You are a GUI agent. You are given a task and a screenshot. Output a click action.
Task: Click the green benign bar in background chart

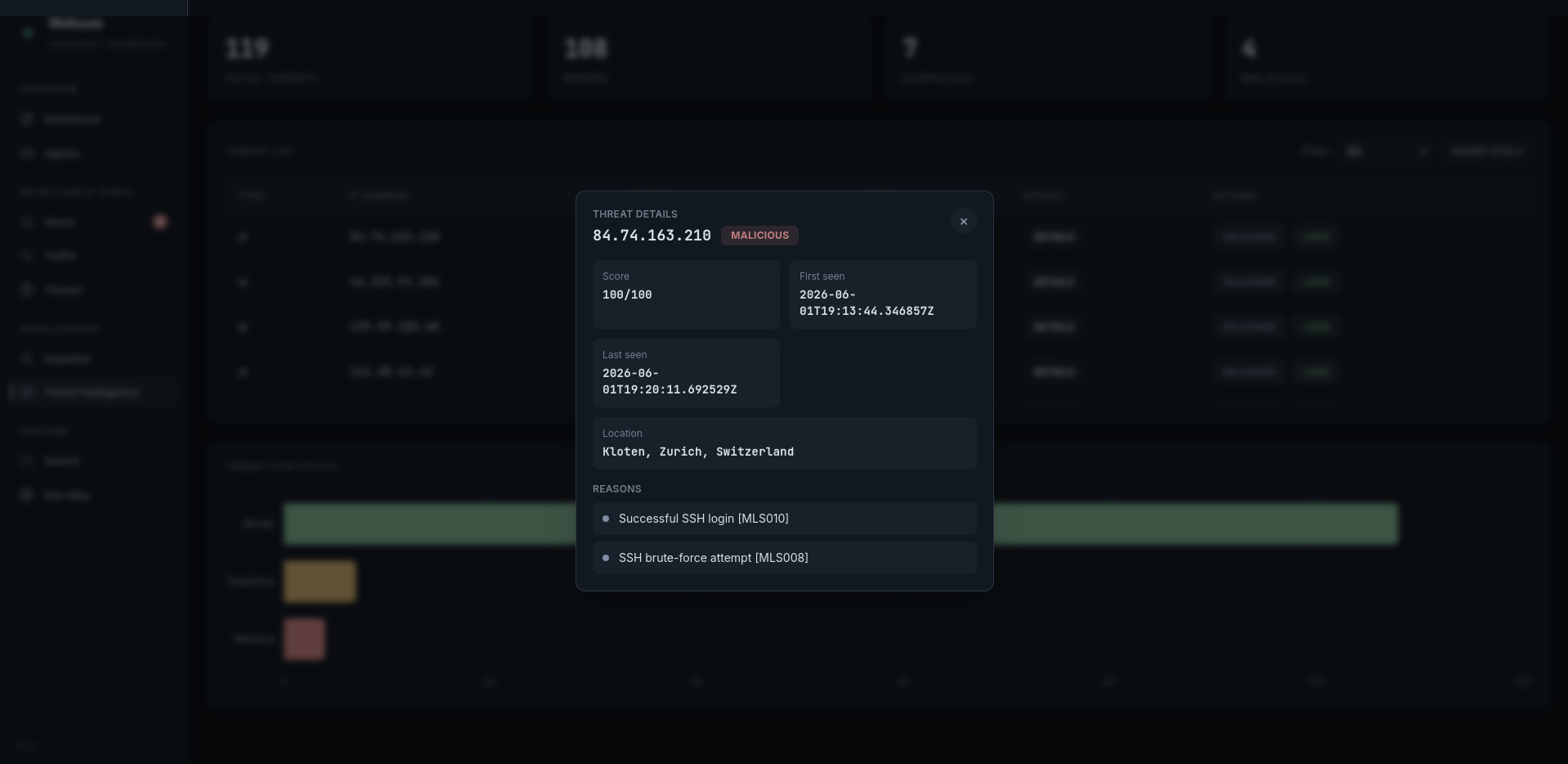pyautogui.click(x=840, y=524)
